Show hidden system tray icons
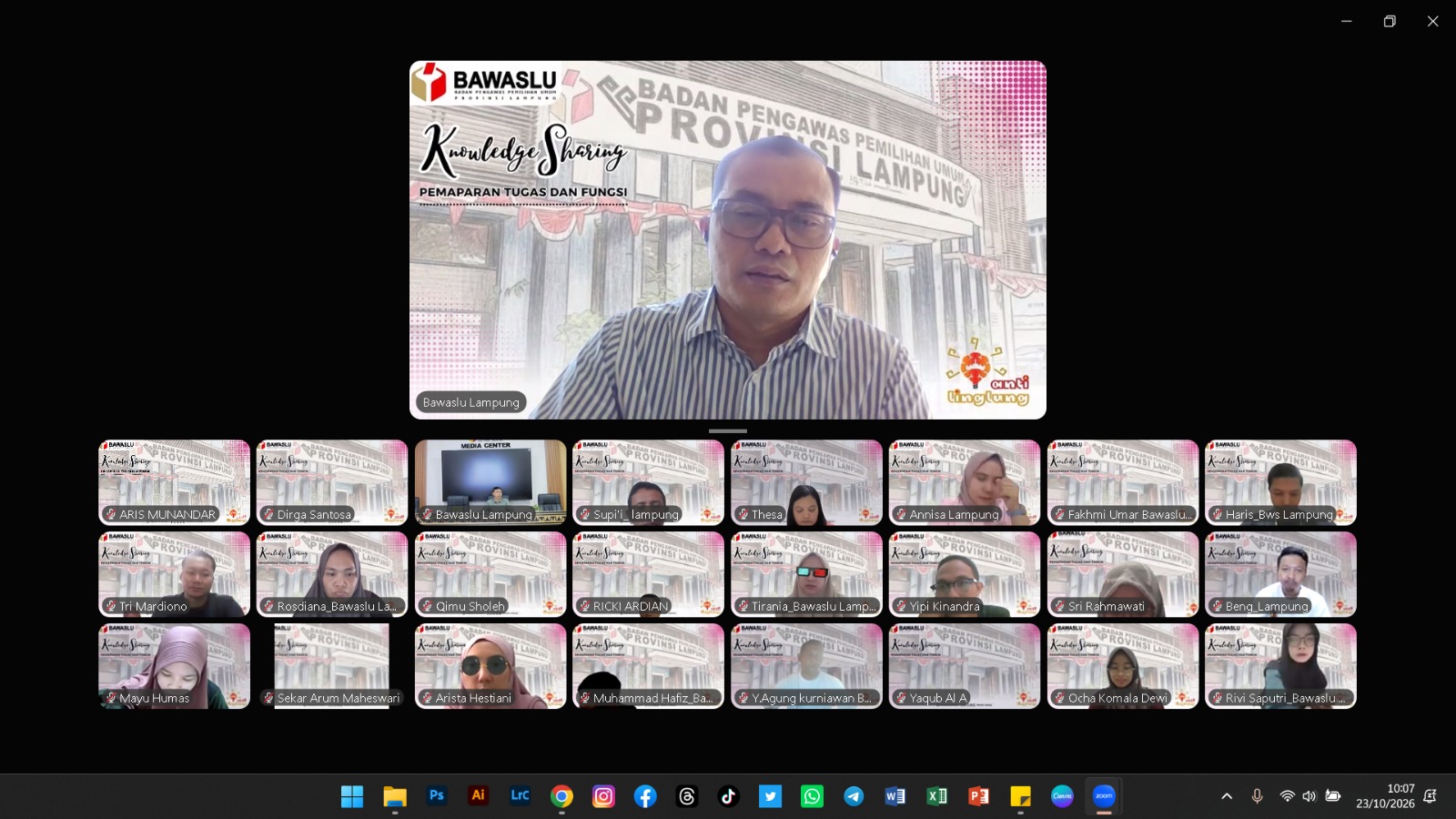This screenshot has height=819, width=1456. (x=1227, y=796)
